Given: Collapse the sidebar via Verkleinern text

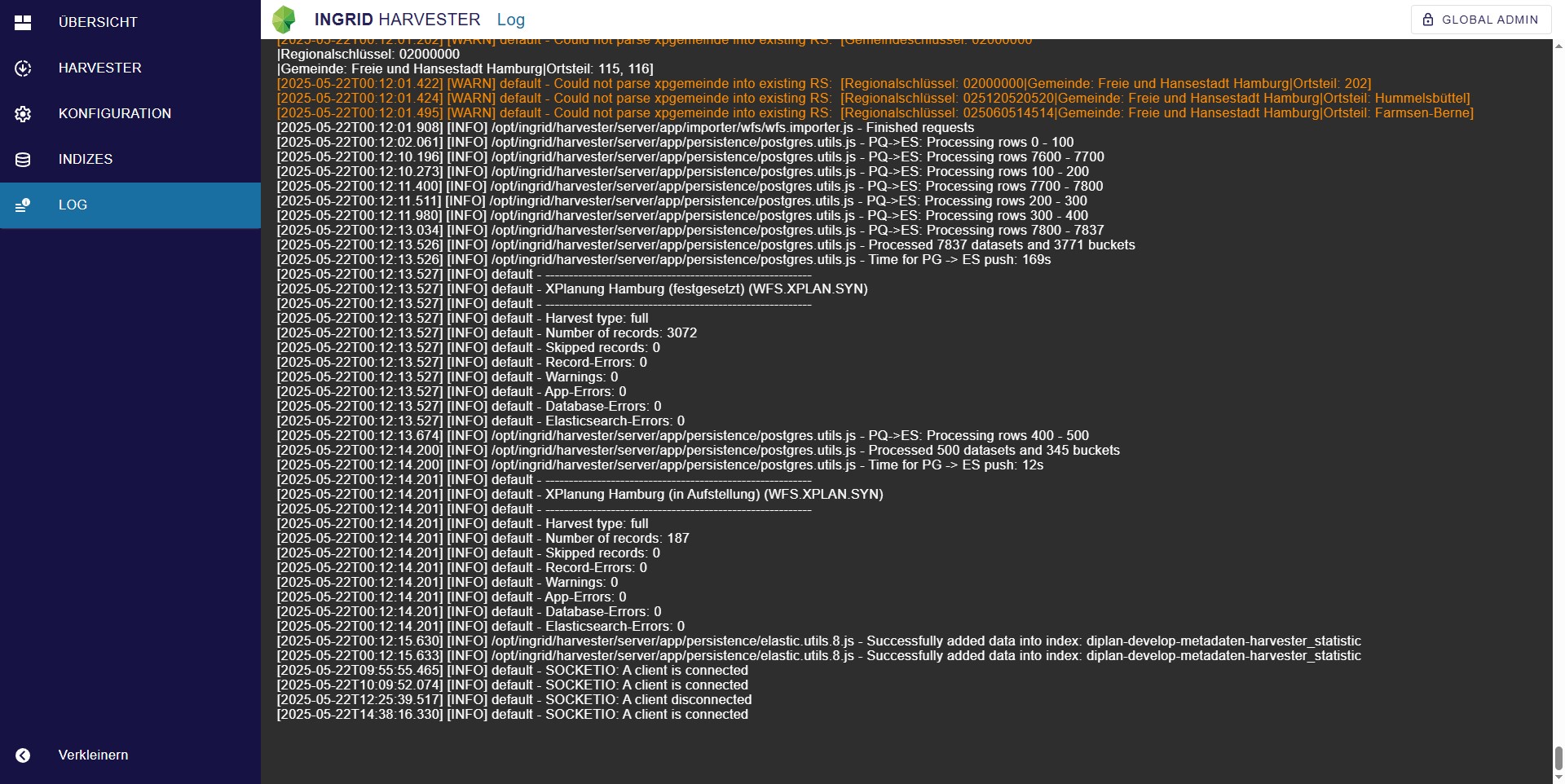Looking at the screenshot, I should point(93,755).
